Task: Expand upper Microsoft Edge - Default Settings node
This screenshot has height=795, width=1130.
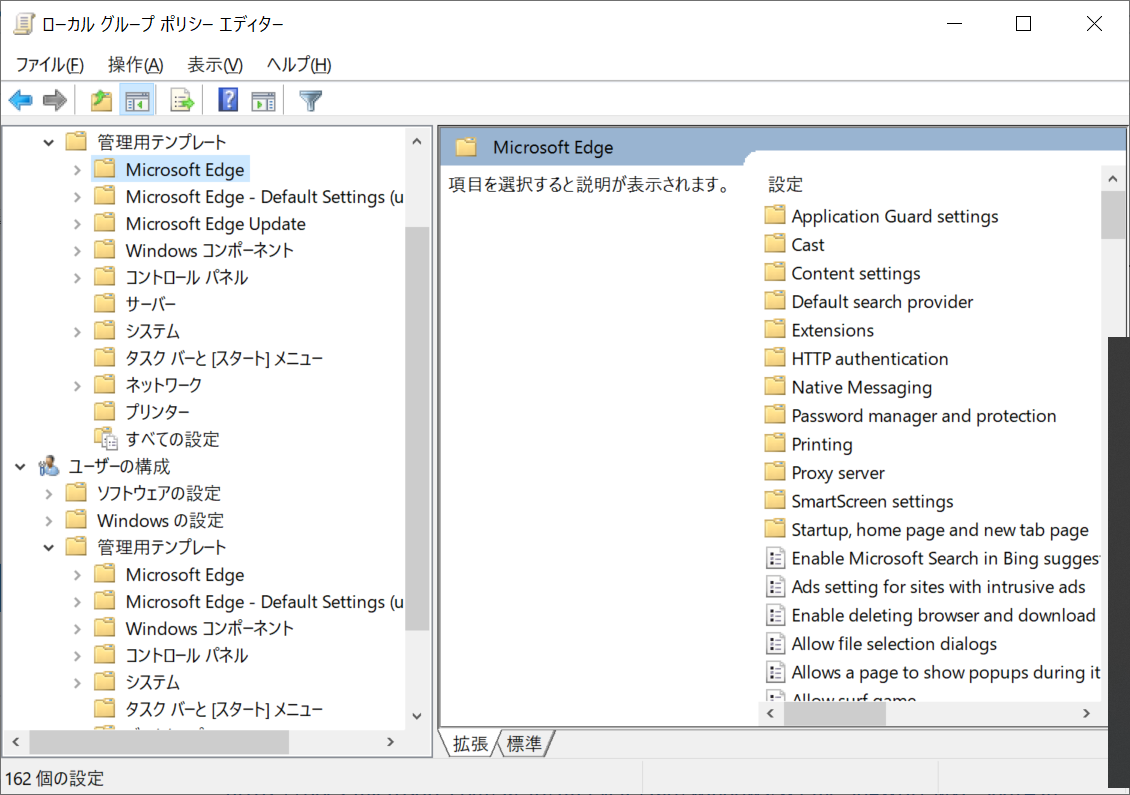Action: (77, 197)
